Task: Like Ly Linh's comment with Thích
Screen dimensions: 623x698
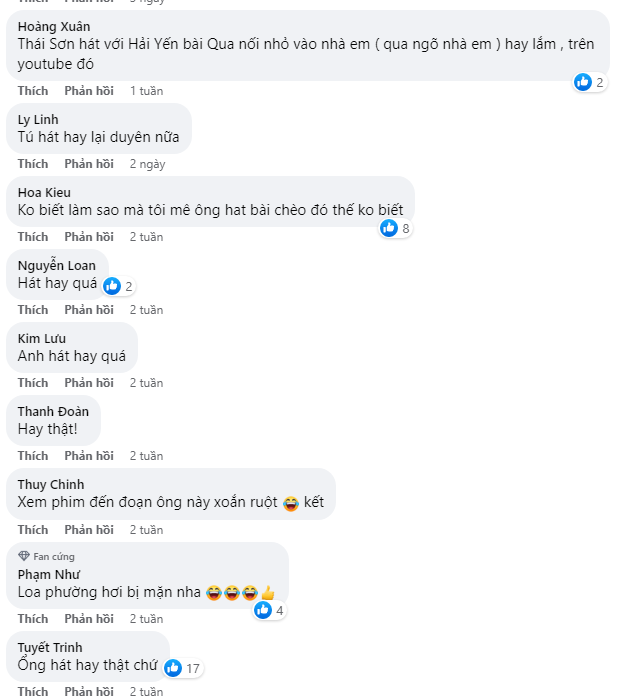Action: coord(33,164)
